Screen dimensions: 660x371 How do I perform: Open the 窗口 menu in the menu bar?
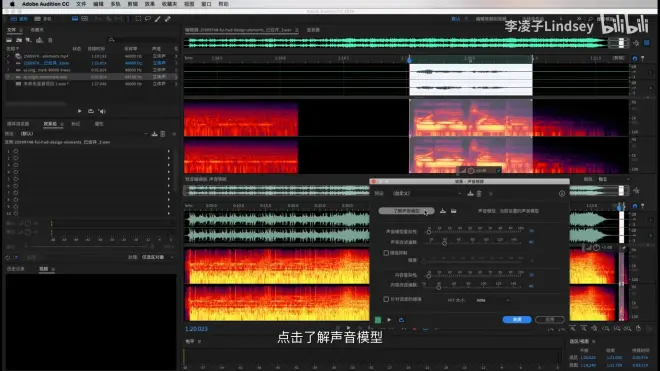[x=206, y=4]
